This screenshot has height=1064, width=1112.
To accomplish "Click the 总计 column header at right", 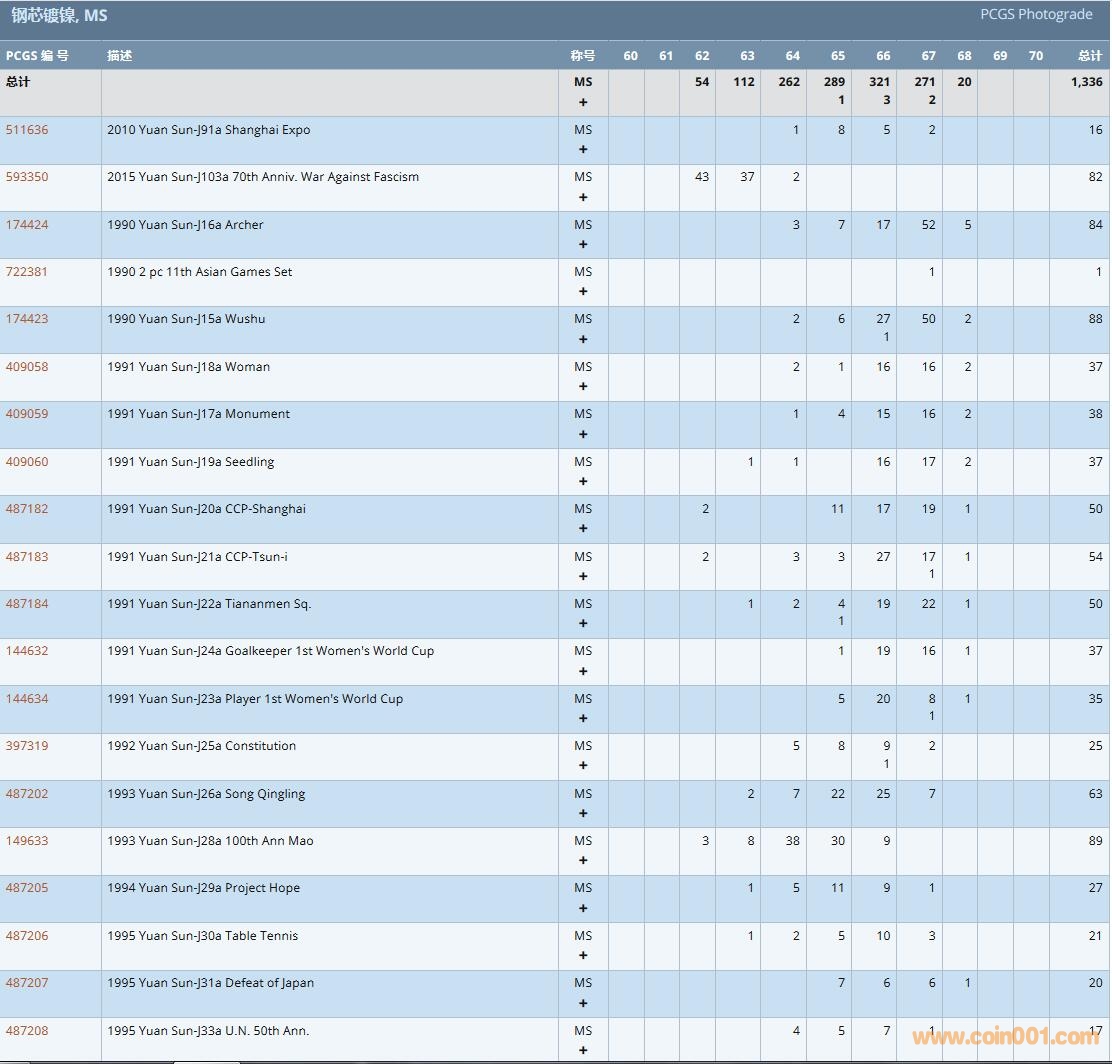I will coord(1090,56).
